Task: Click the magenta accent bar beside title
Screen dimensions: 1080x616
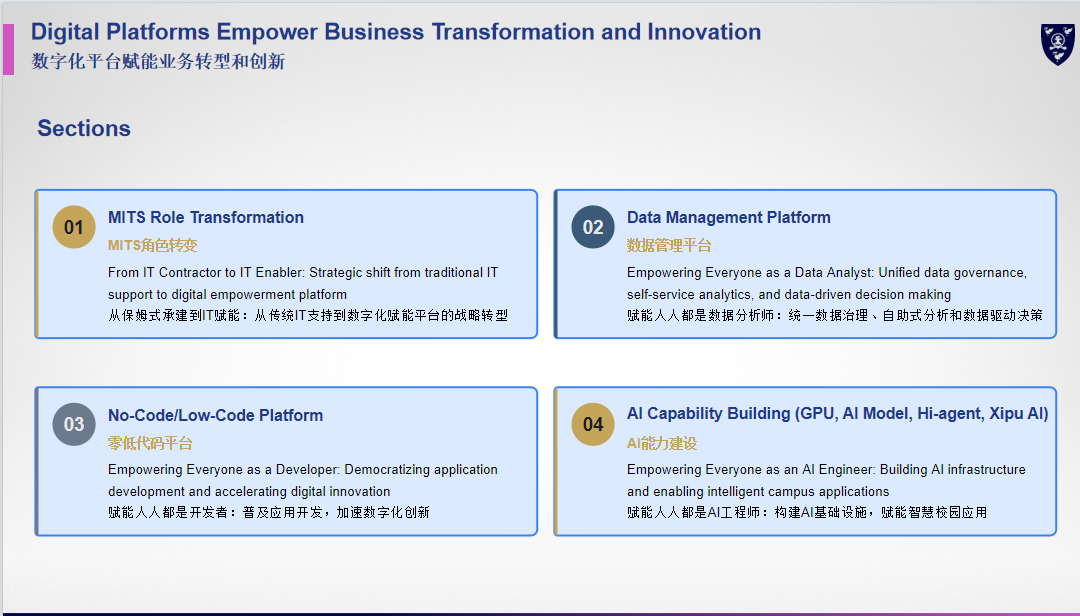Action: tap(8, 49)
